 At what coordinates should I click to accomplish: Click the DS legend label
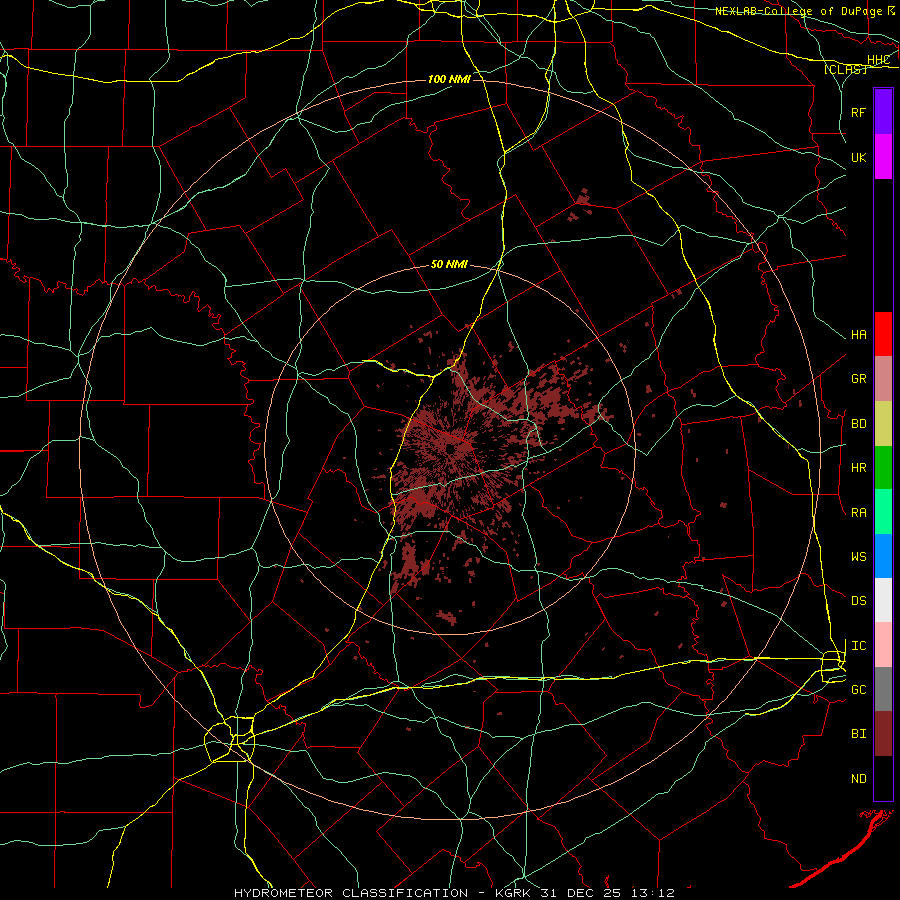coord(859,601)
